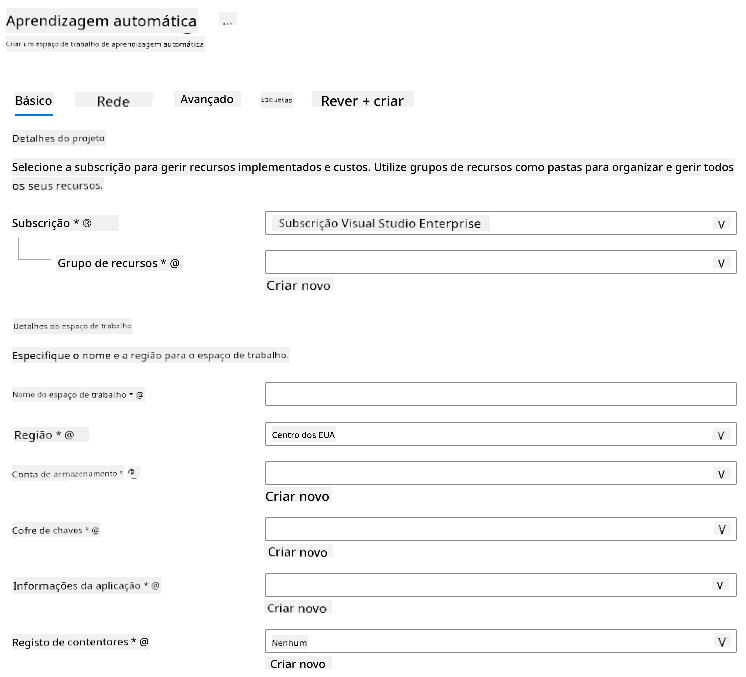Click info icon beside Registo de contentores

[144, 642]
